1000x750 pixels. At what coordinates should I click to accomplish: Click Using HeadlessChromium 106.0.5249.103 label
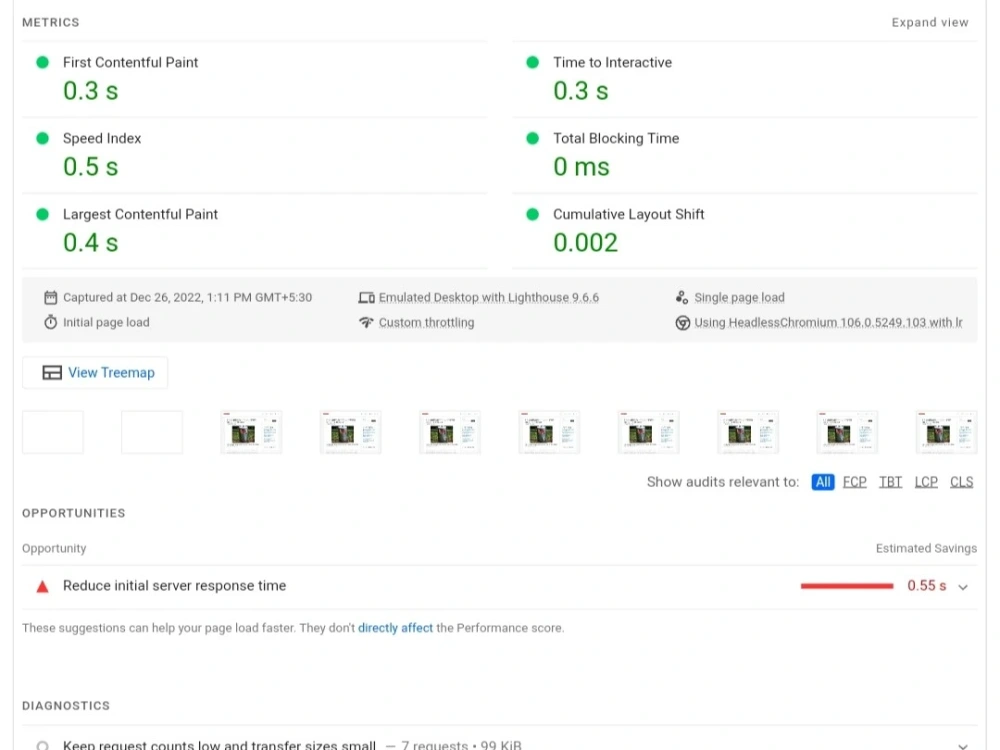point(828,323)
